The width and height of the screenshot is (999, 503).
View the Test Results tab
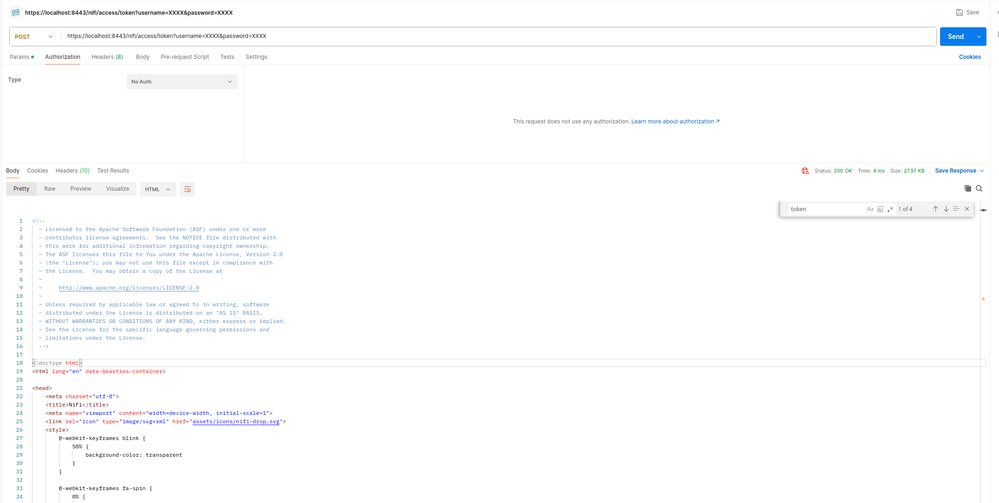point(113,171)
